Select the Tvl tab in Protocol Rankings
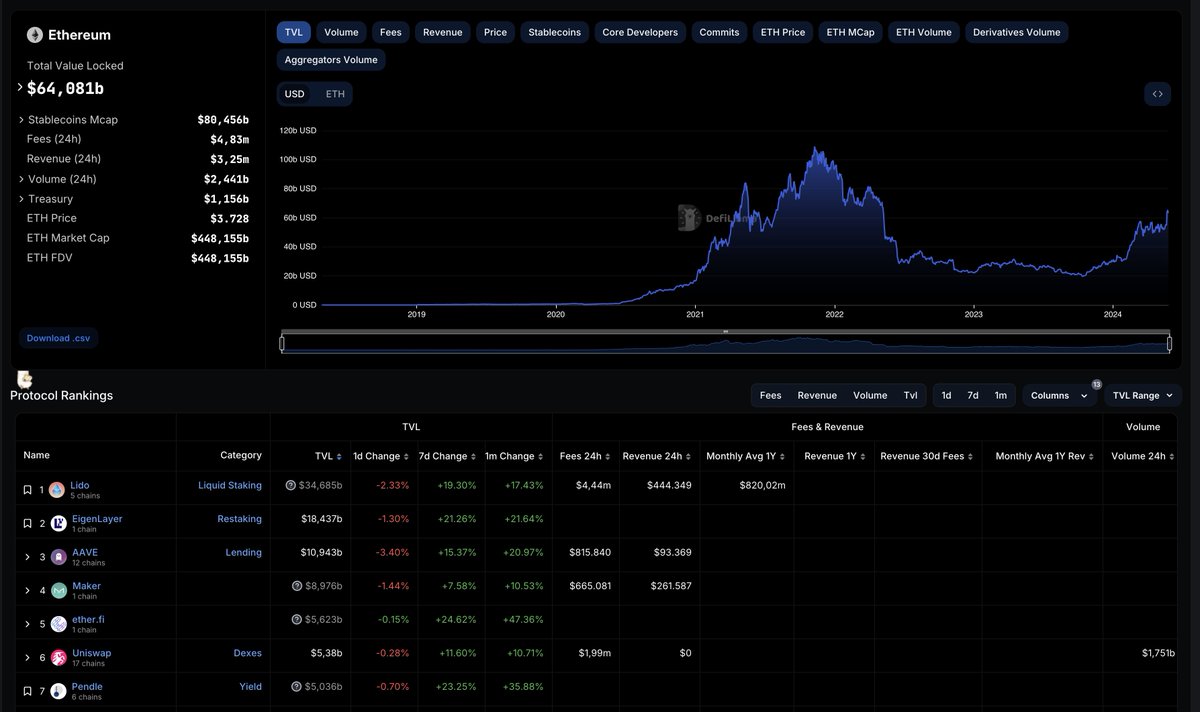The image size is (1200, 712). click(910, 395)
